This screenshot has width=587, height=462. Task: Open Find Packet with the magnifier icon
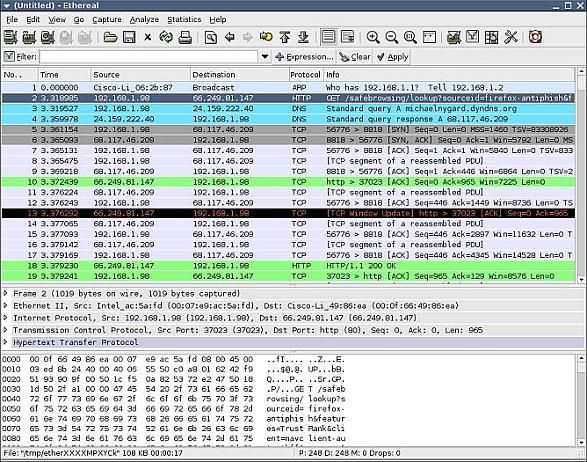coord(211,37)
